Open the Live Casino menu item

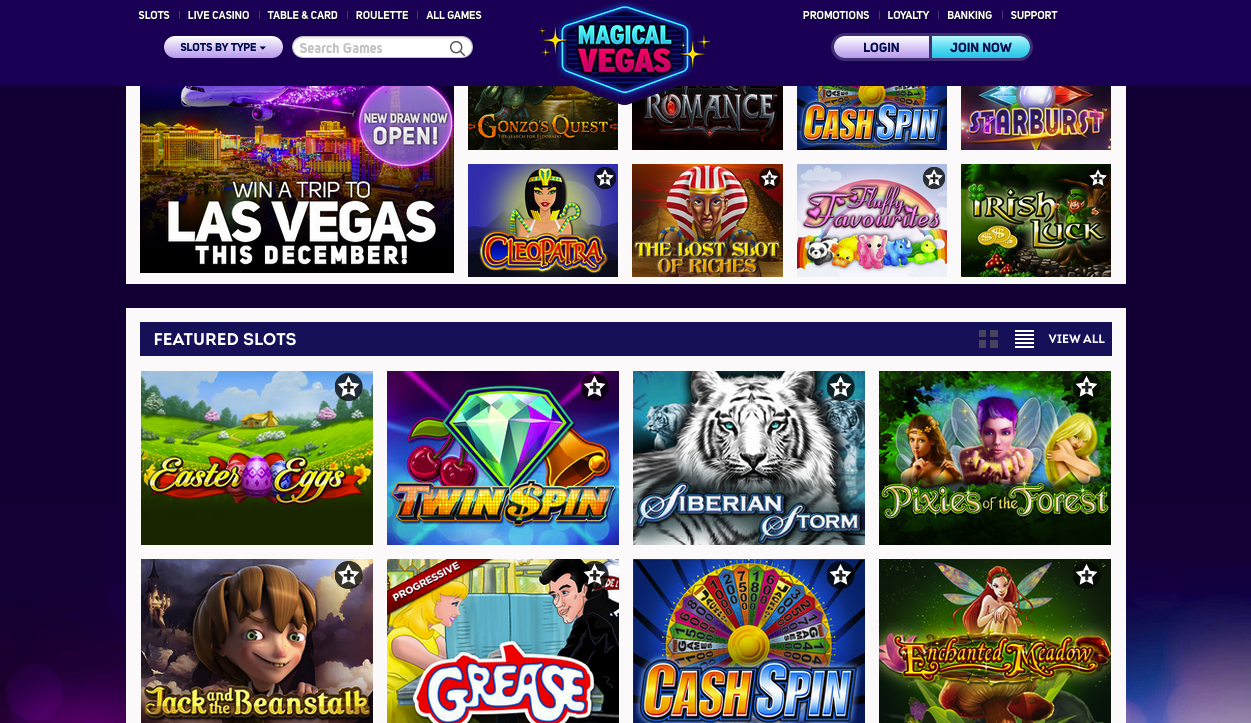pyautogui.click(x=218, y=15)
